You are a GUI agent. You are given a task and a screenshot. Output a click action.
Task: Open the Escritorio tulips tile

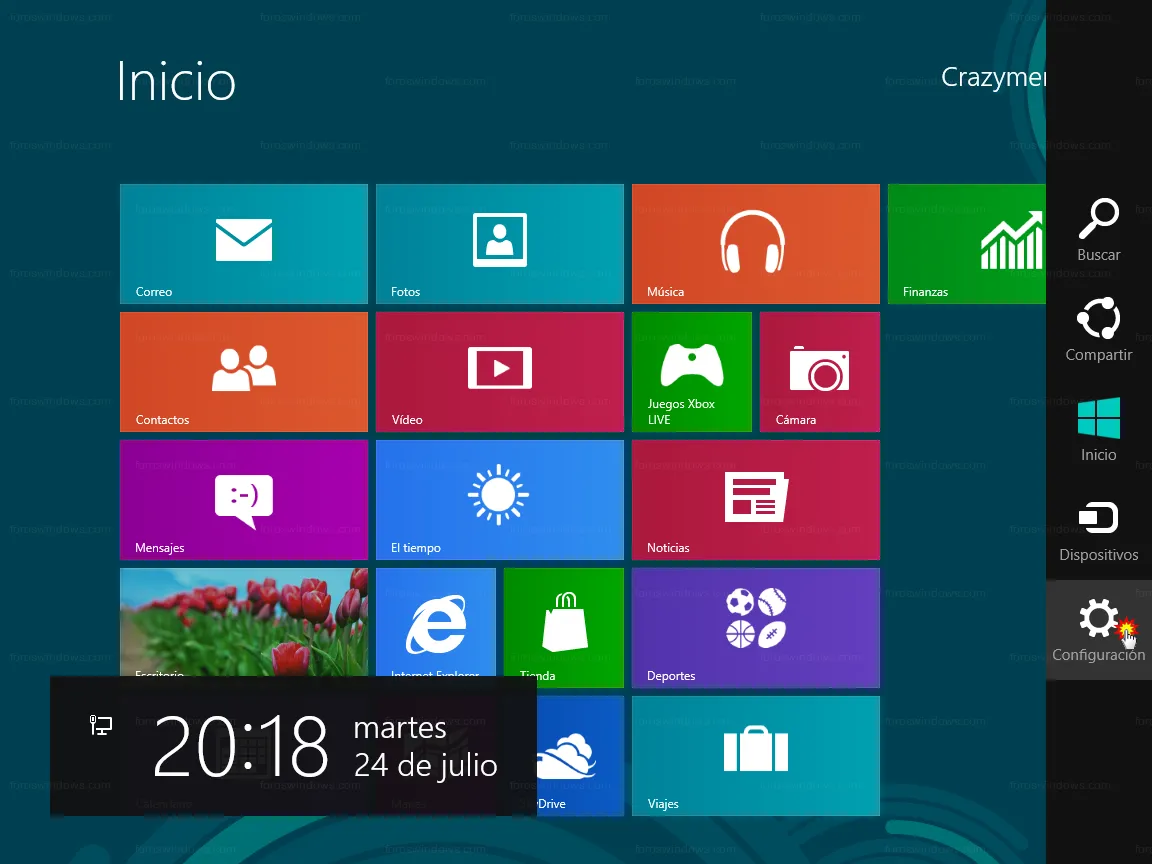tap(244, 622)
